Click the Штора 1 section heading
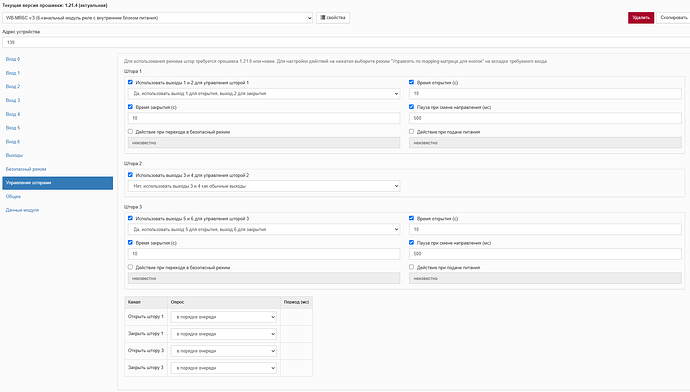 (133, 71)
